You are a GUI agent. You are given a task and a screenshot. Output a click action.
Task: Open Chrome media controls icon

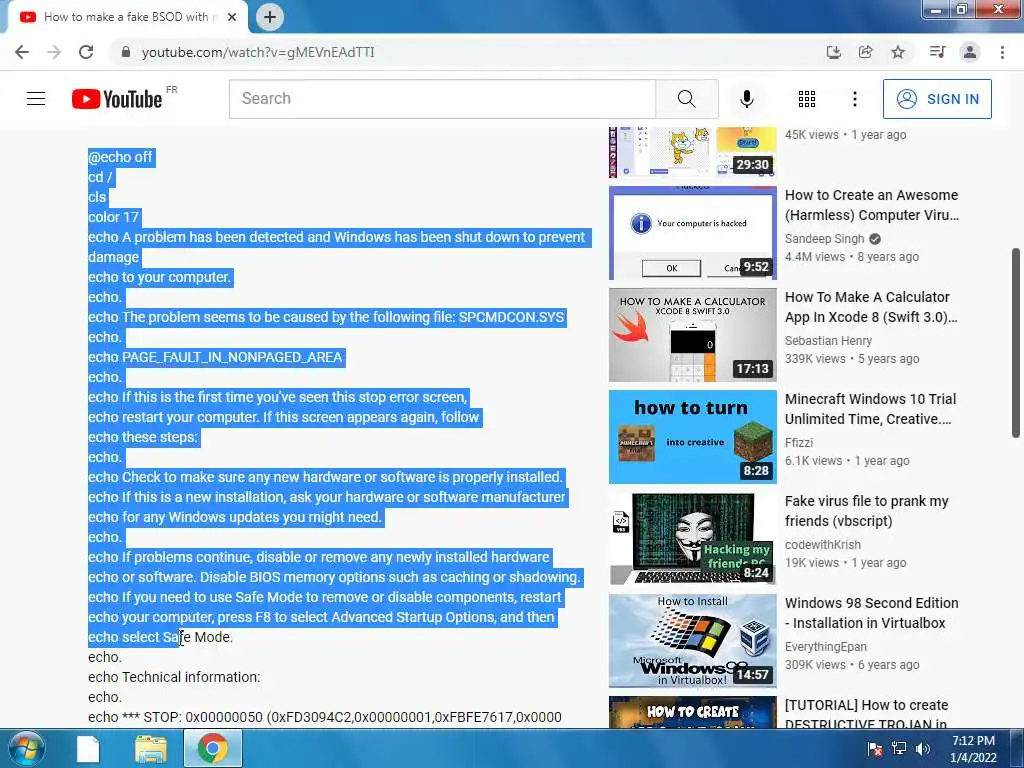[x=937, y=52]
